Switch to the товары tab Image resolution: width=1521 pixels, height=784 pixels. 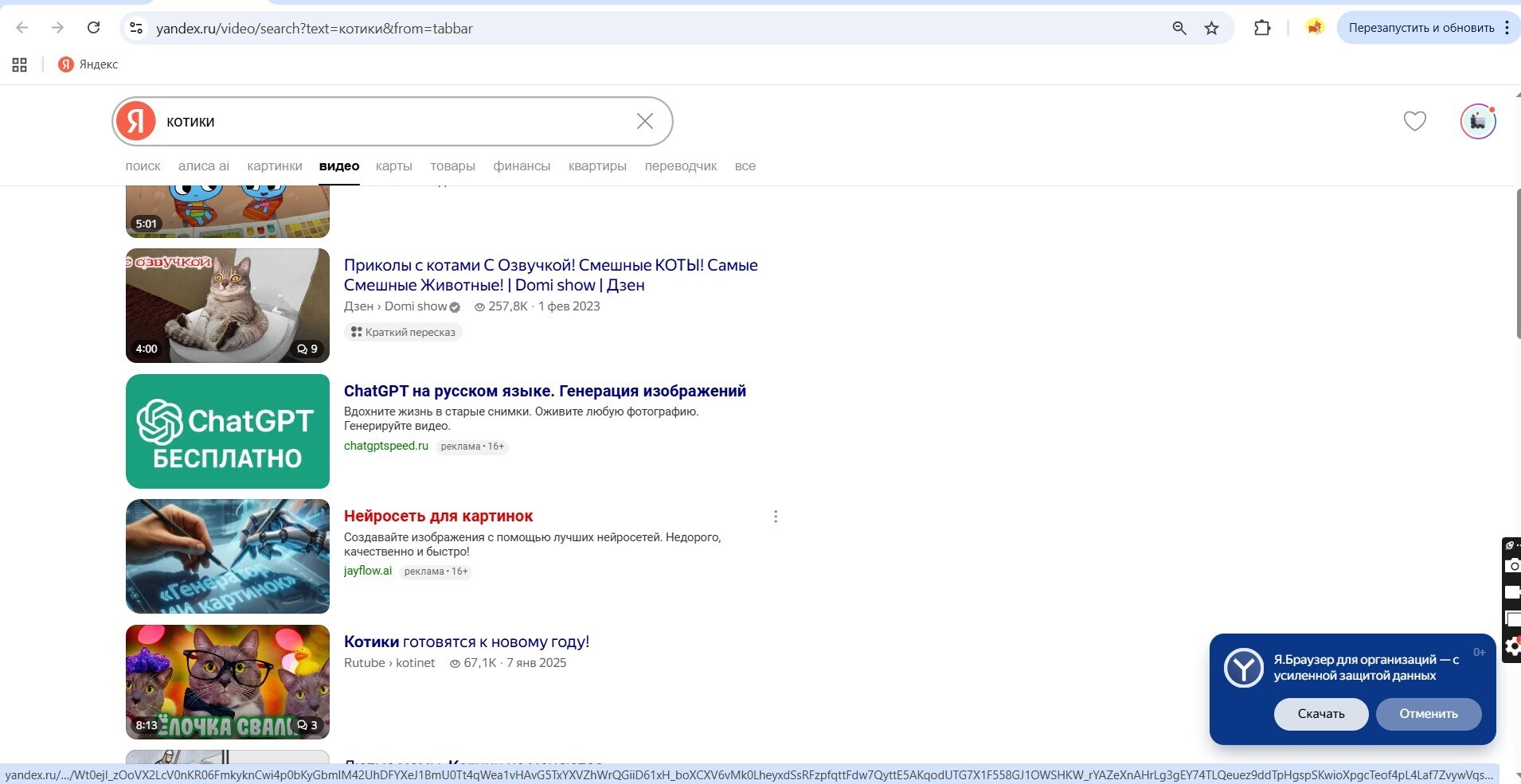(x=452, y=166)
